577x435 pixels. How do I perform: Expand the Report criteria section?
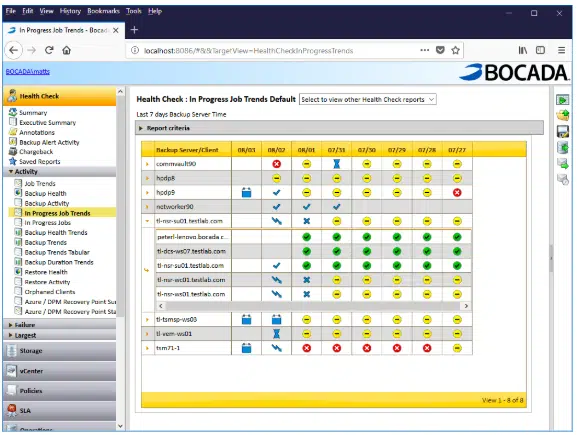point(141,128)
